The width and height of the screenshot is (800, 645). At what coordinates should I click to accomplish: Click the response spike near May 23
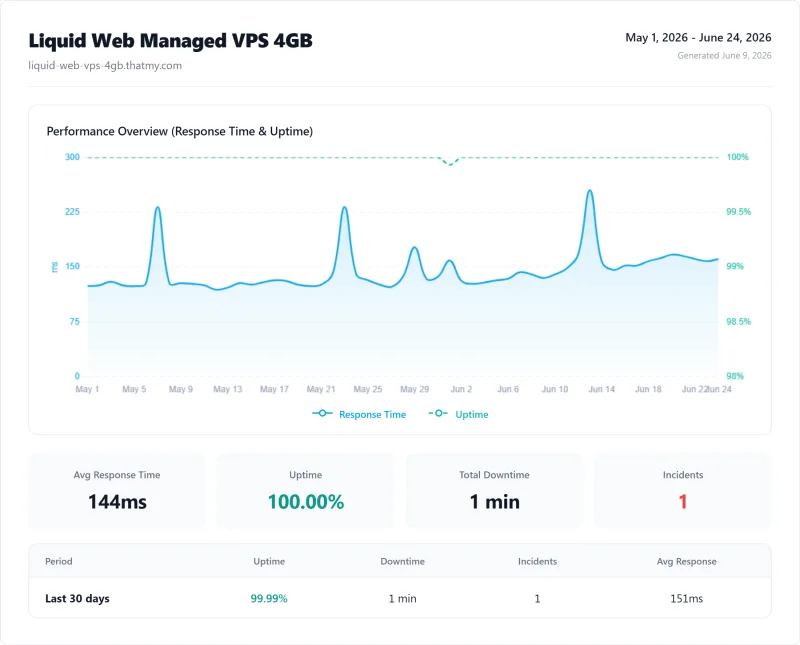click(x=344, y=207)
